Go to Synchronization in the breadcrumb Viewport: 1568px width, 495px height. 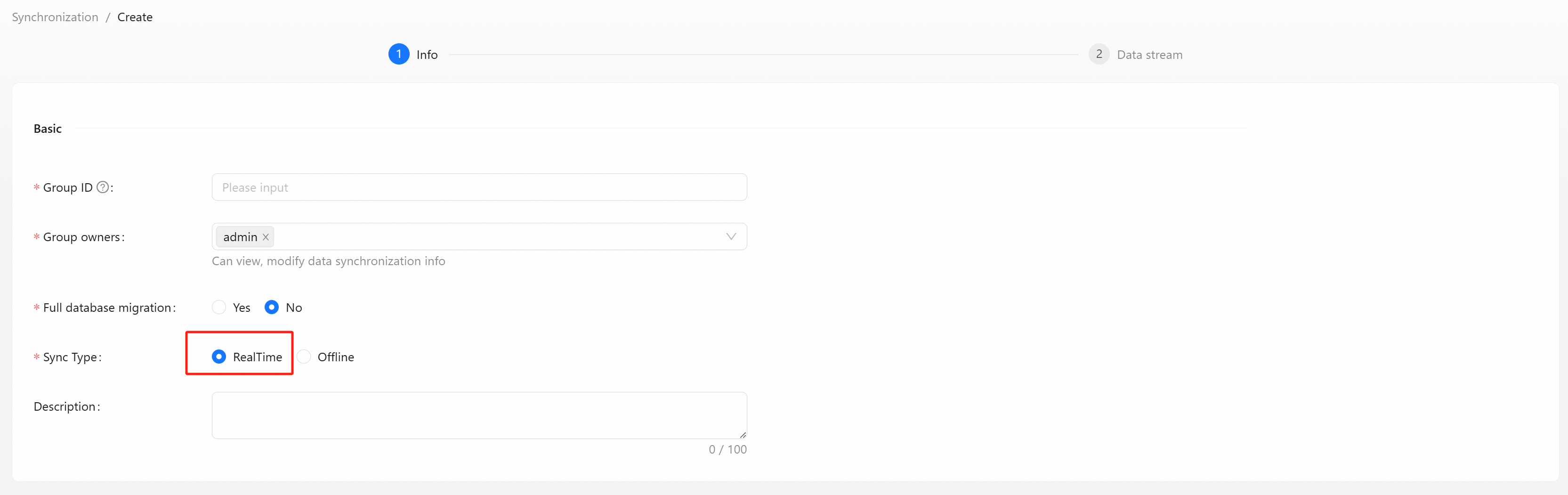click(x=55, y=17)
